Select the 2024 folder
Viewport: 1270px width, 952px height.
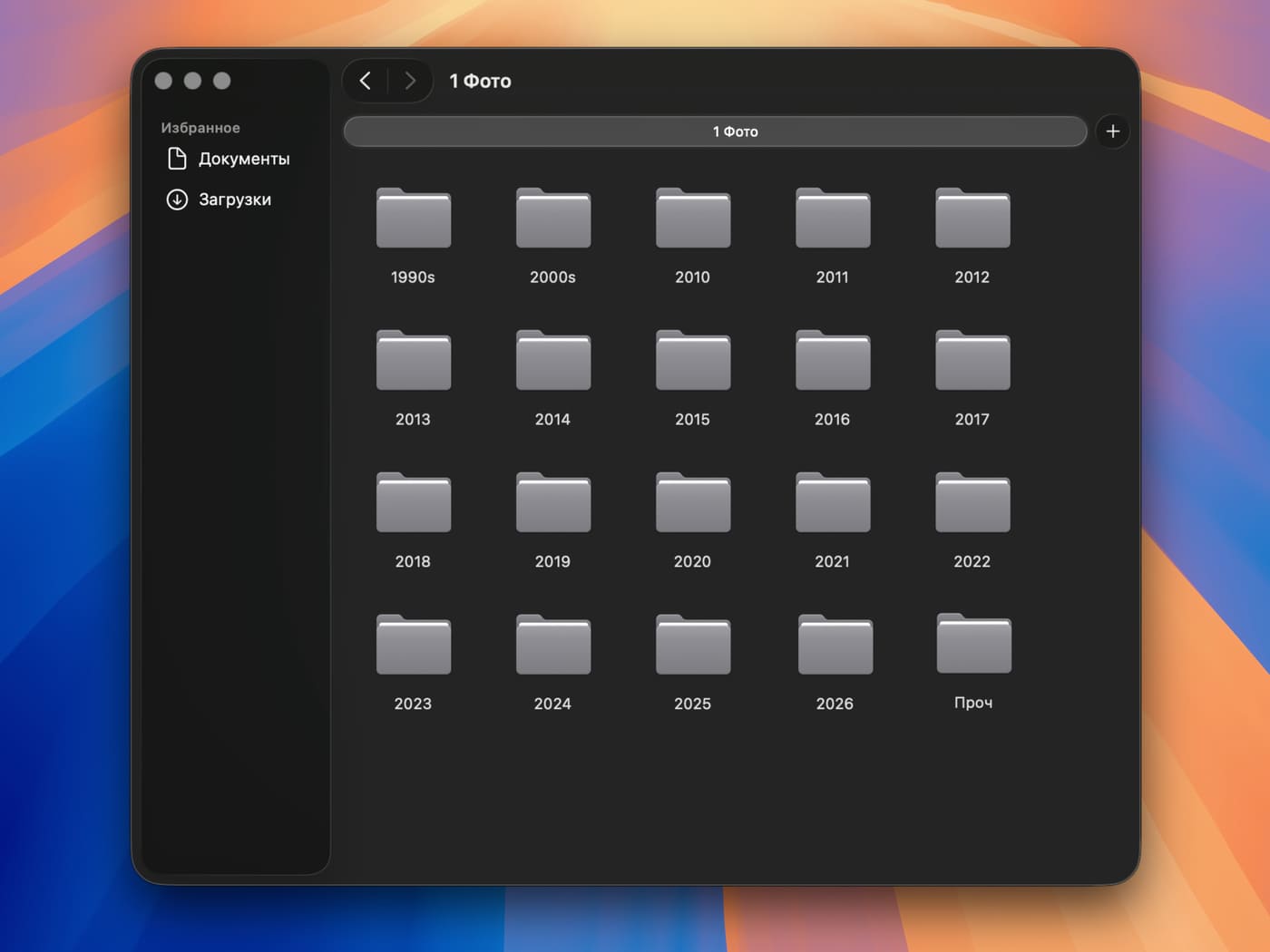[x=552, y=646]
